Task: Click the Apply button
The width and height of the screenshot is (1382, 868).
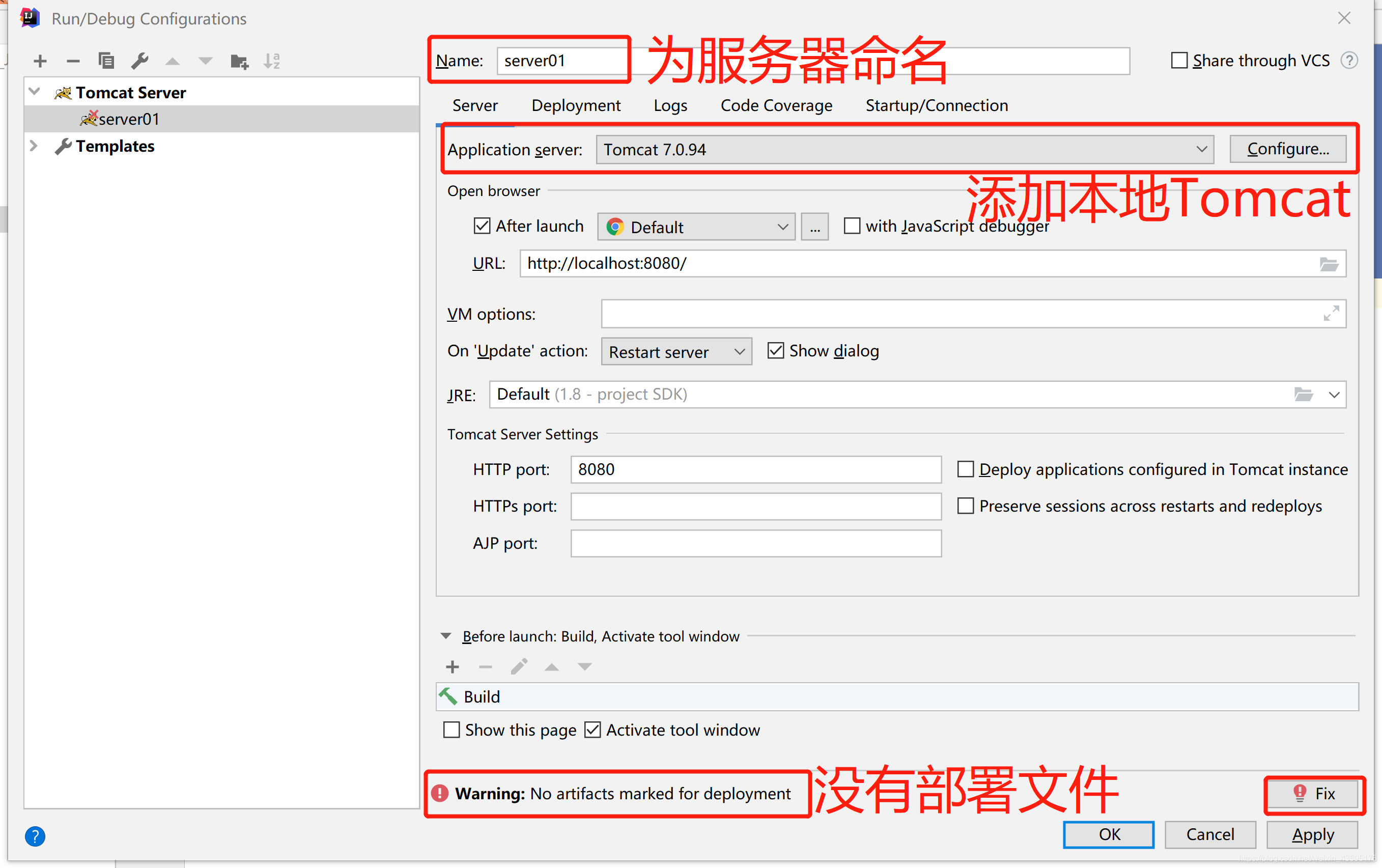Action: 1312,834
